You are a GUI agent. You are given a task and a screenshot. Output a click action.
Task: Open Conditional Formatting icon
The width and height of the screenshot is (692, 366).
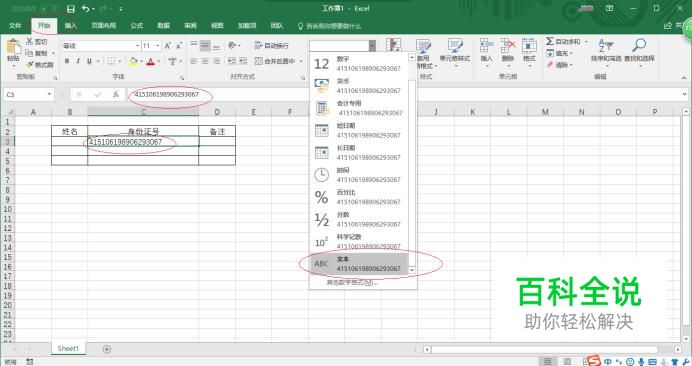point(394,46)
